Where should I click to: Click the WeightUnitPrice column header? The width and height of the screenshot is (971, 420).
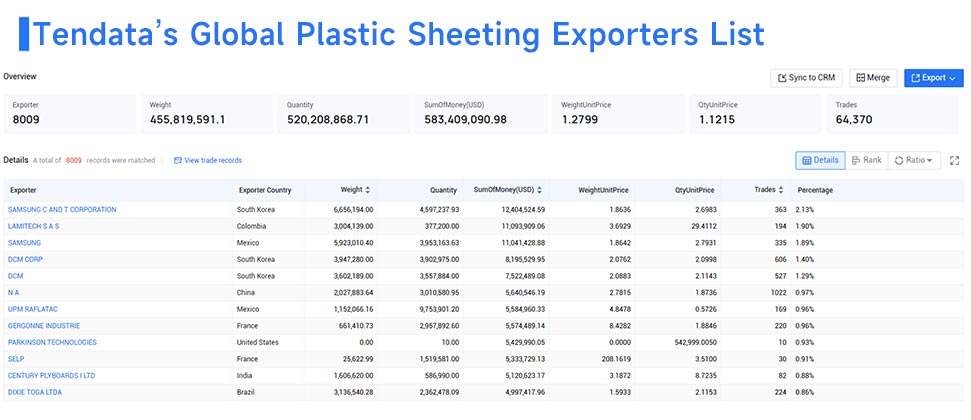603,191
